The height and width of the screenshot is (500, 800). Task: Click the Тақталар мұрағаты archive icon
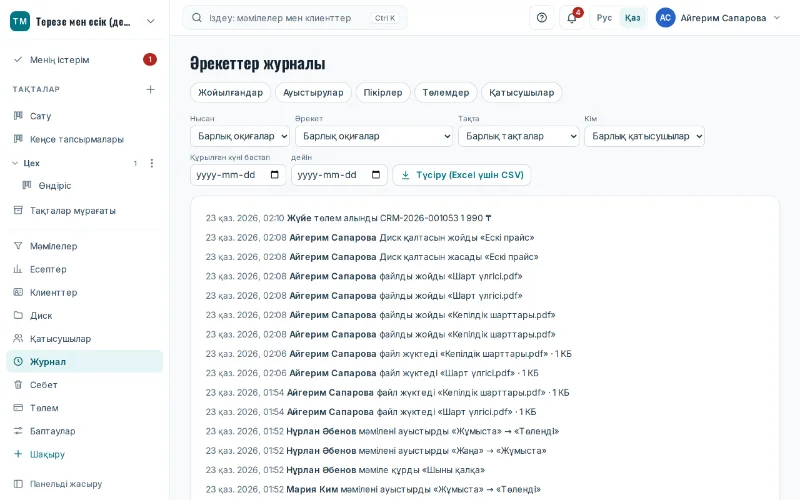pyautogui.click(x=18, y=210)
